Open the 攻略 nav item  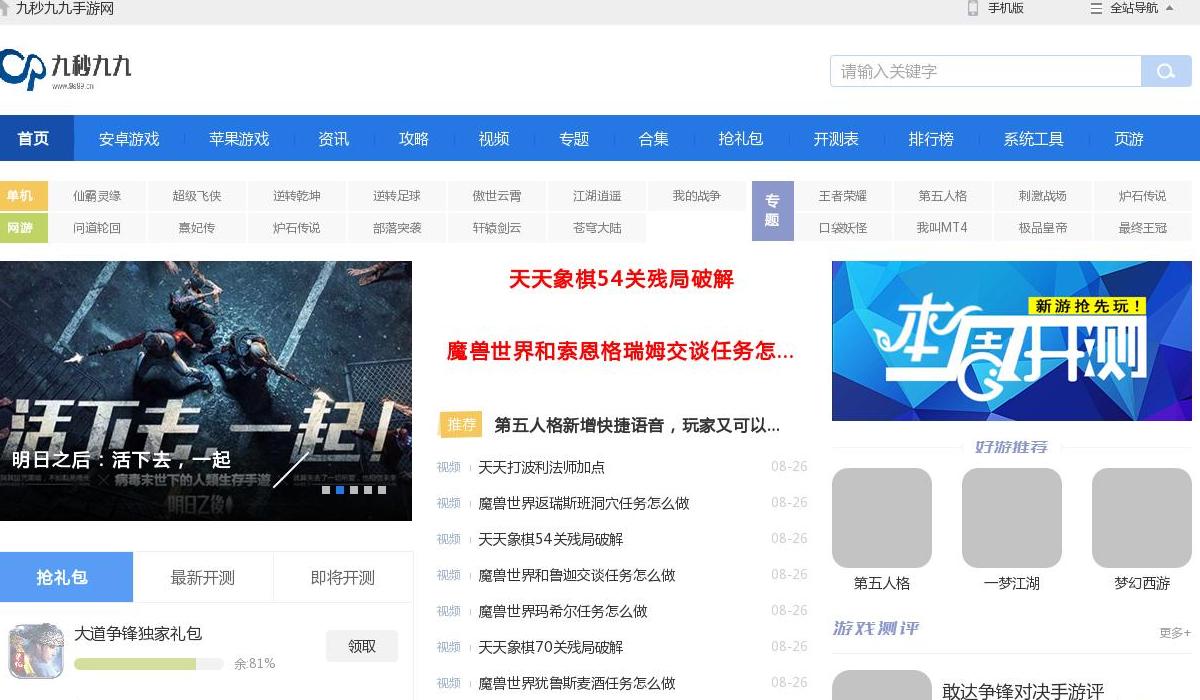[414, 139]
